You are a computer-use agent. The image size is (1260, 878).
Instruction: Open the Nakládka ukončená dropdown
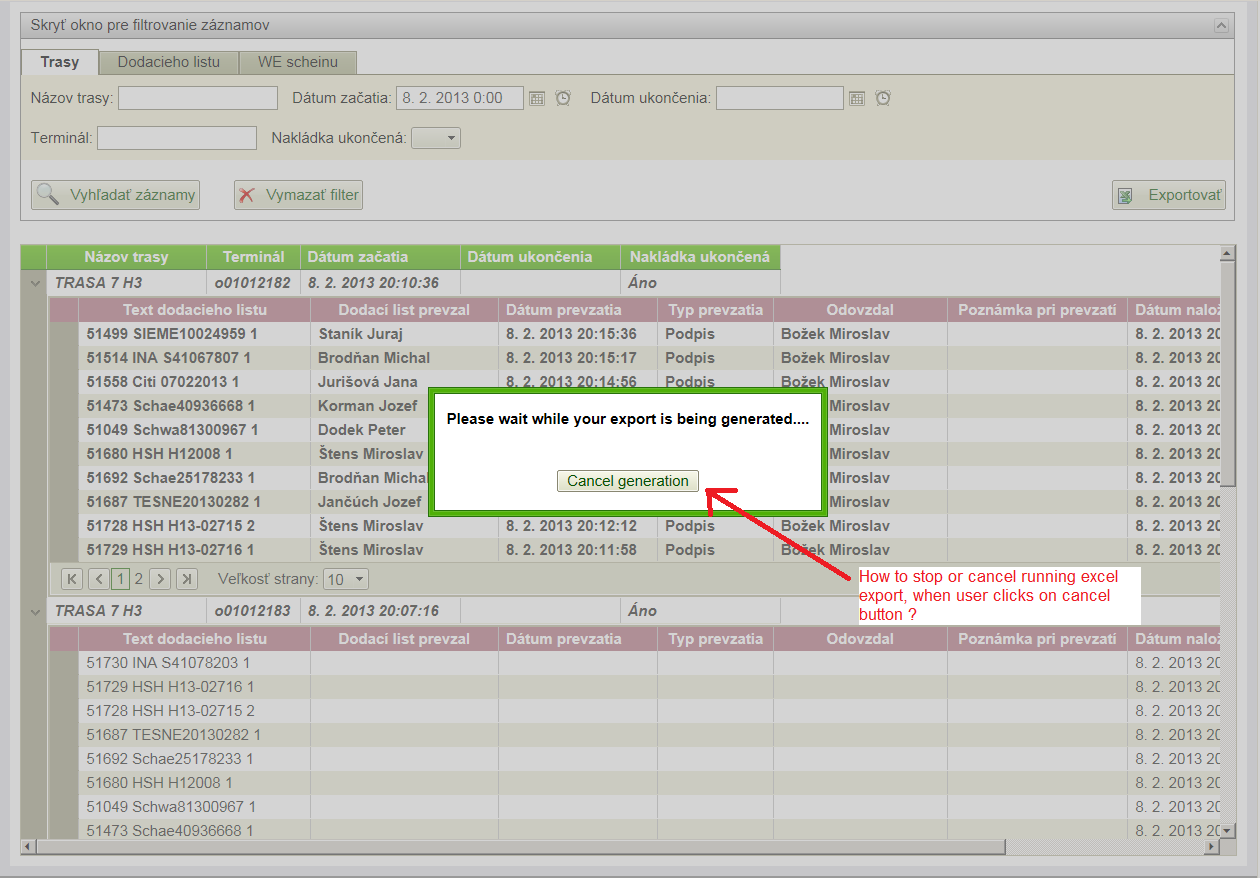(436, 138)
